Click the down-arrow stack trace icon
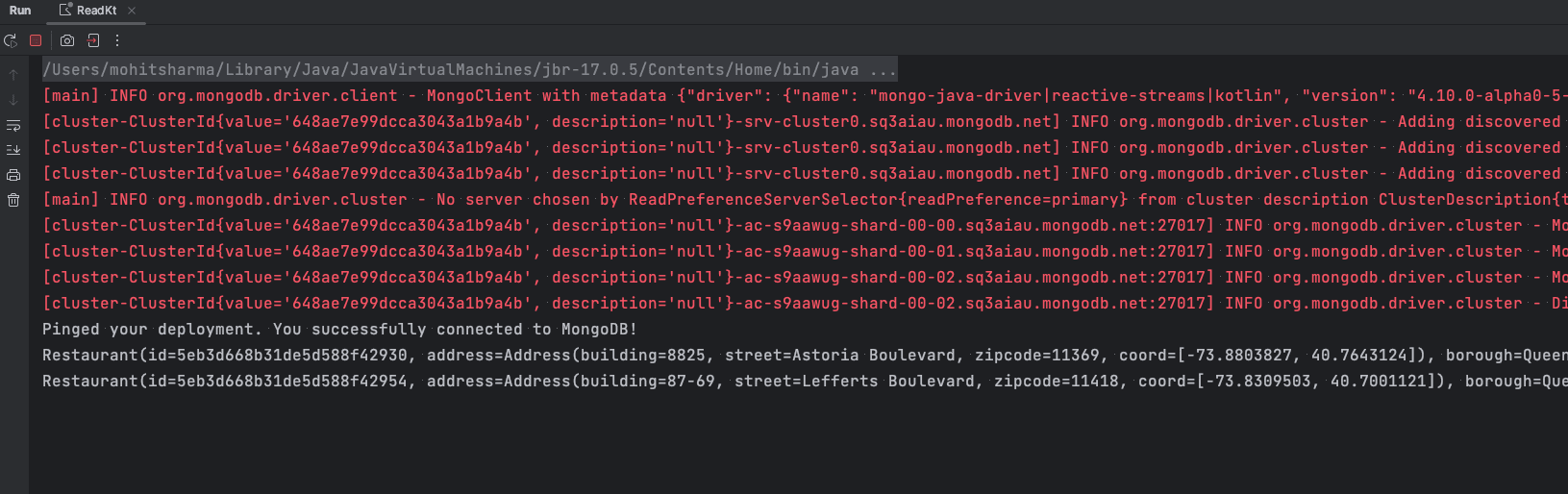This screenshot has height=494, width=1568. click(13, 100)
